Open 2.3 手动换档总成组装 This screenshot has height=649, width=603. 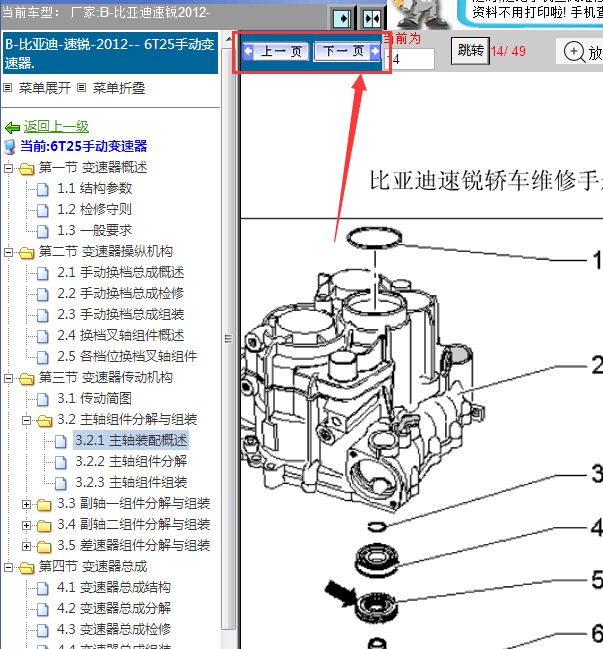(120, 315)
